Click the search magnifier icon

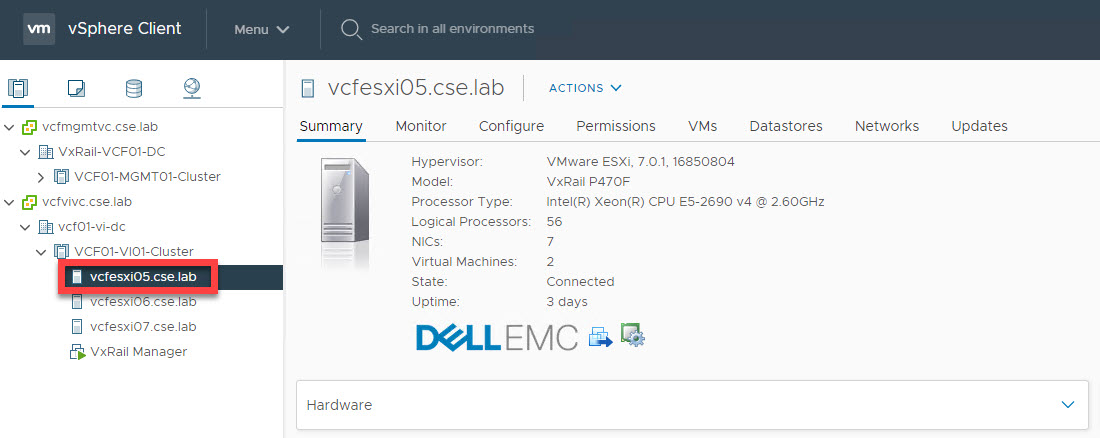coord(350,29)
